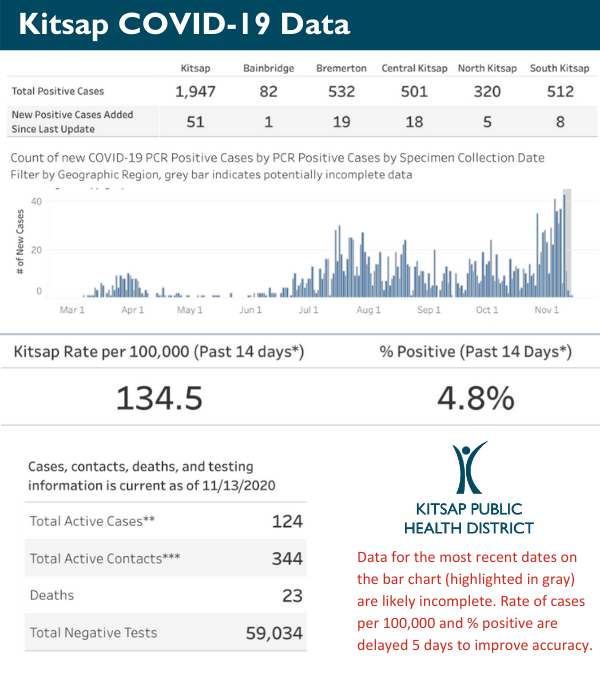Click the 4.8% positive value
Screen dimensions: 600x680
[475, 398]
